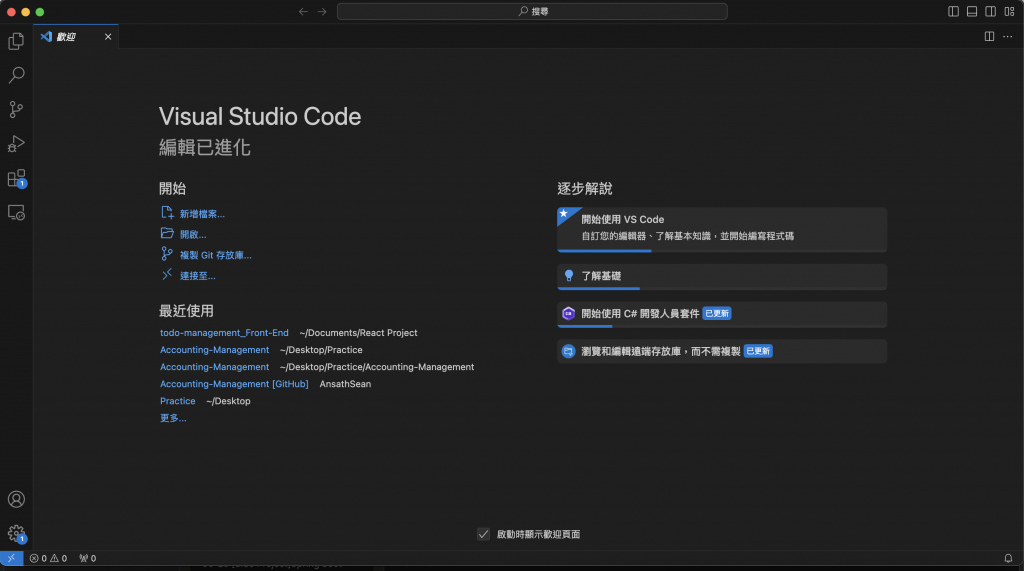Click the star badge on VS Code walkthrough
This screenshot has height=571, width=1024.
click(564, 214)
